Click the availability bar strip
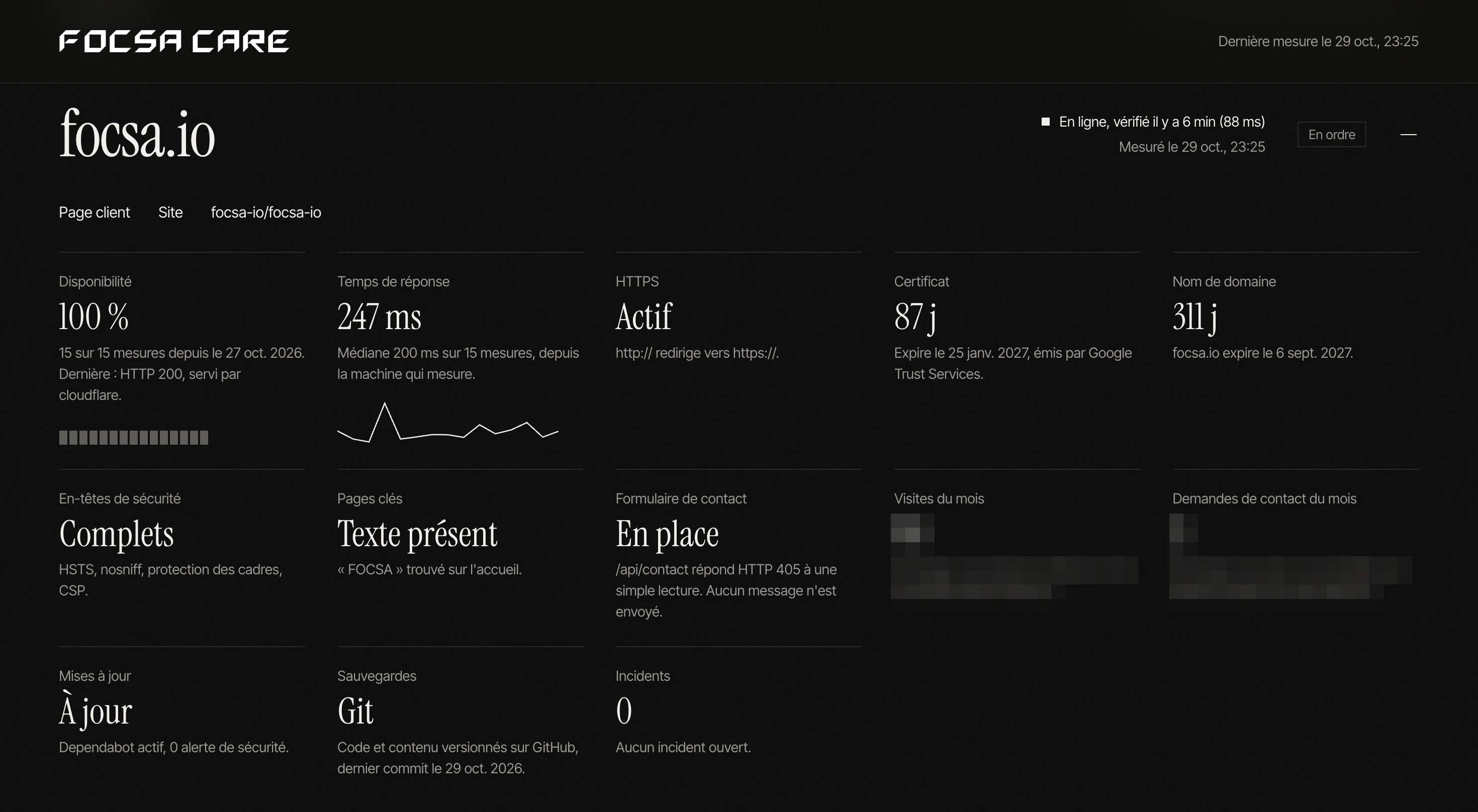Image resolution: width=1478 pixels, height=812 pixels. point(134,438)
